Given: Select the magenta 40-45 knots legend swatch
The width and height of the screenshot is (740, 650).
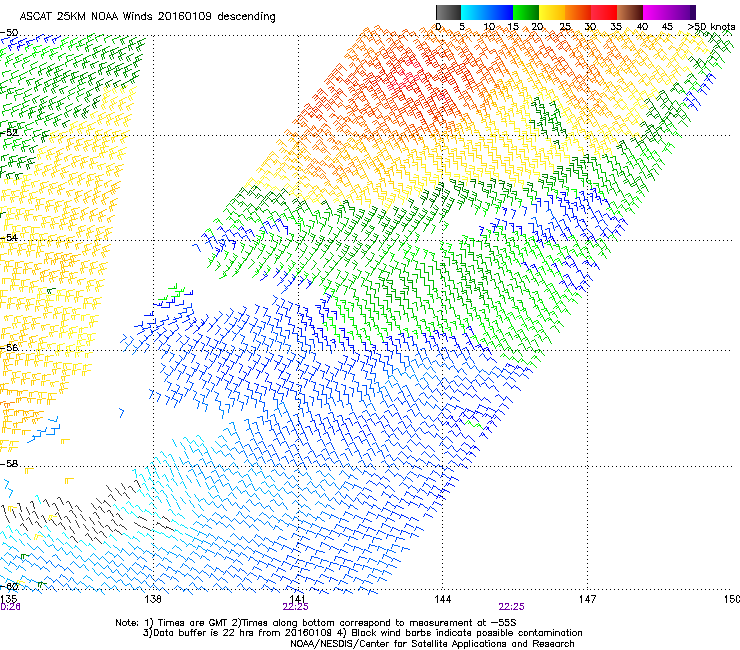Looking at the screenshot, I should pyautogui.click(x=656, y=12).
